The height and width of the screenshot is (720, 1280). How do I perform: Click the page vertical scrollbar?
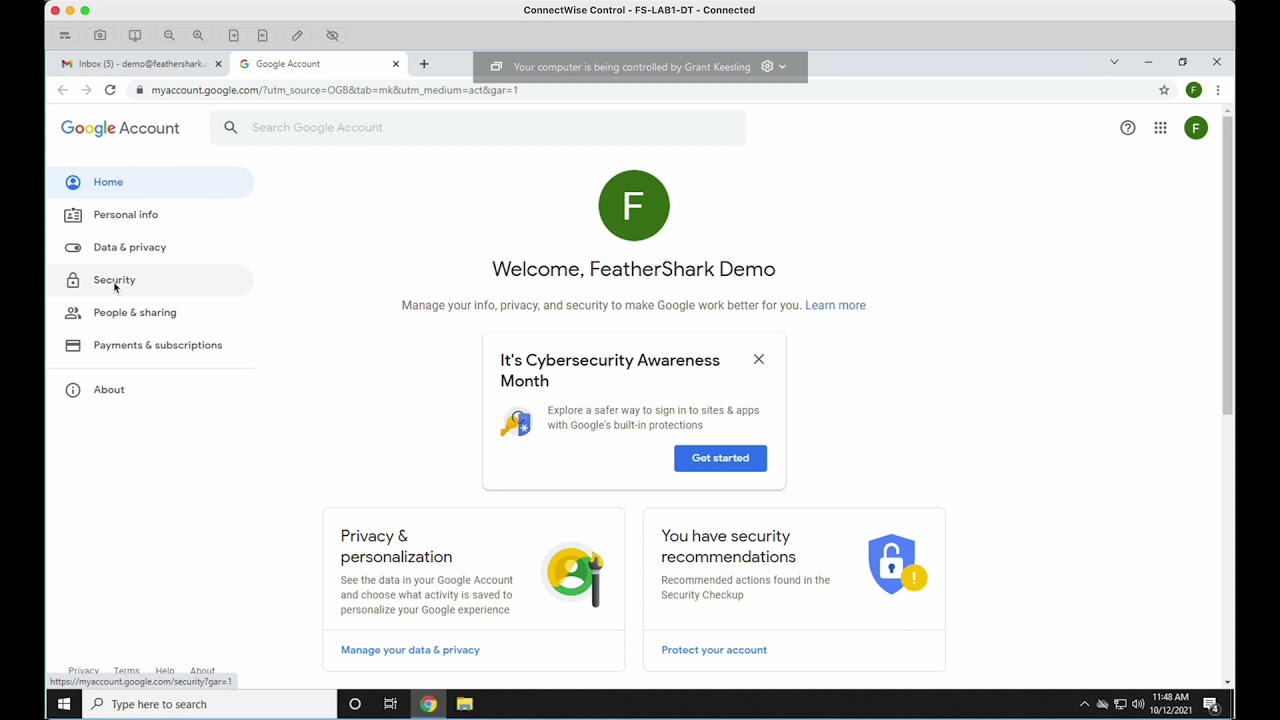point(1227,265)
